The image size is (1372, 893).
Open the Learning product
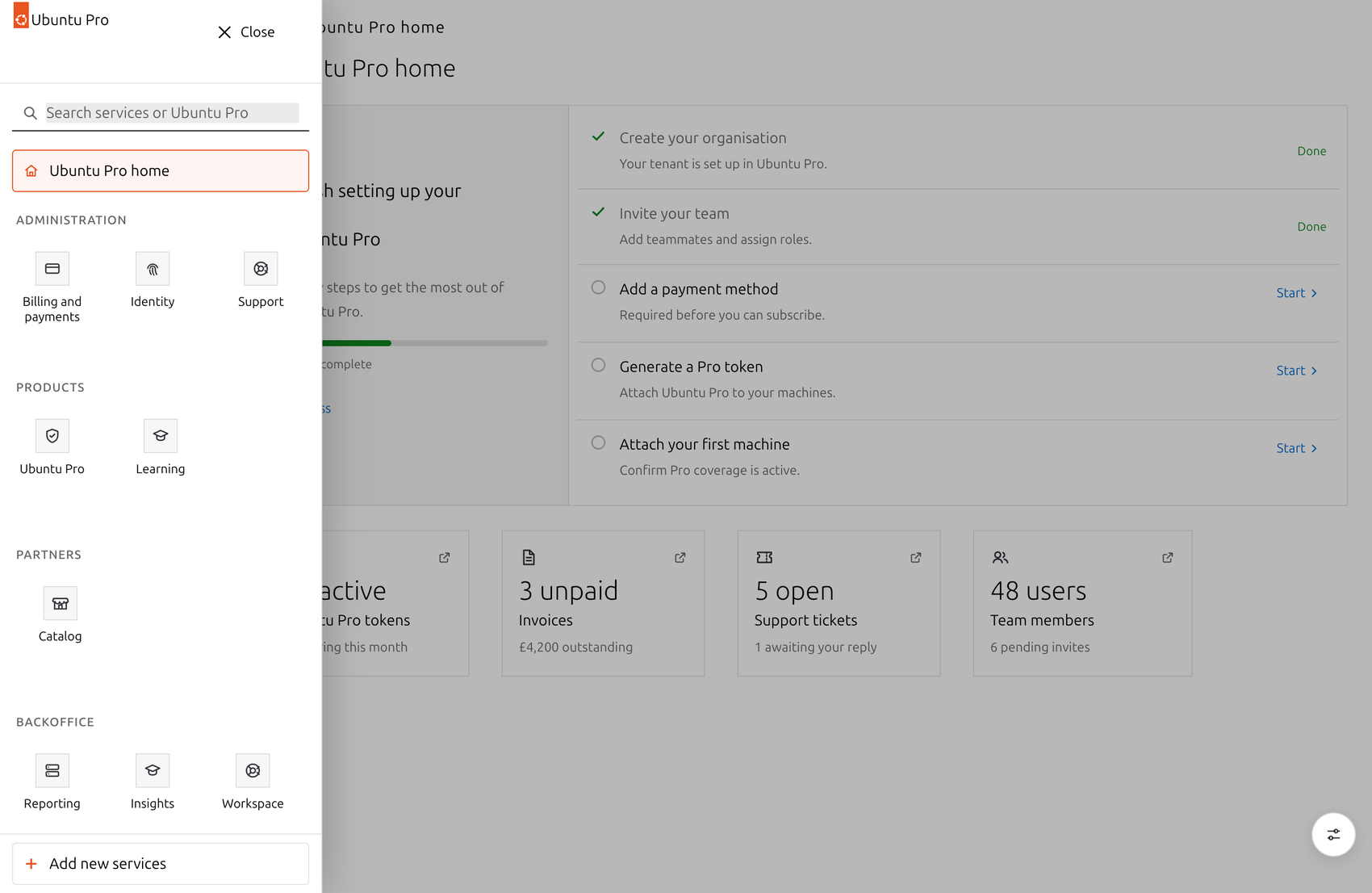161,447
